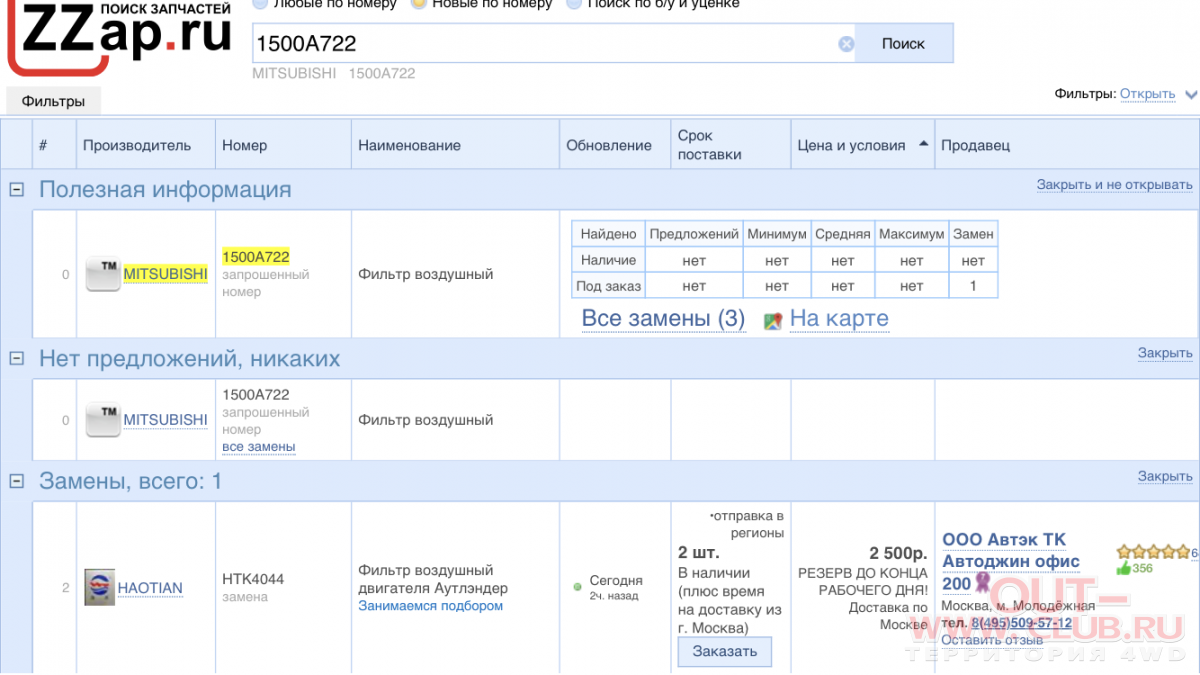
Task: Click Занимаемся подбором link
Action: pos(430,606)
